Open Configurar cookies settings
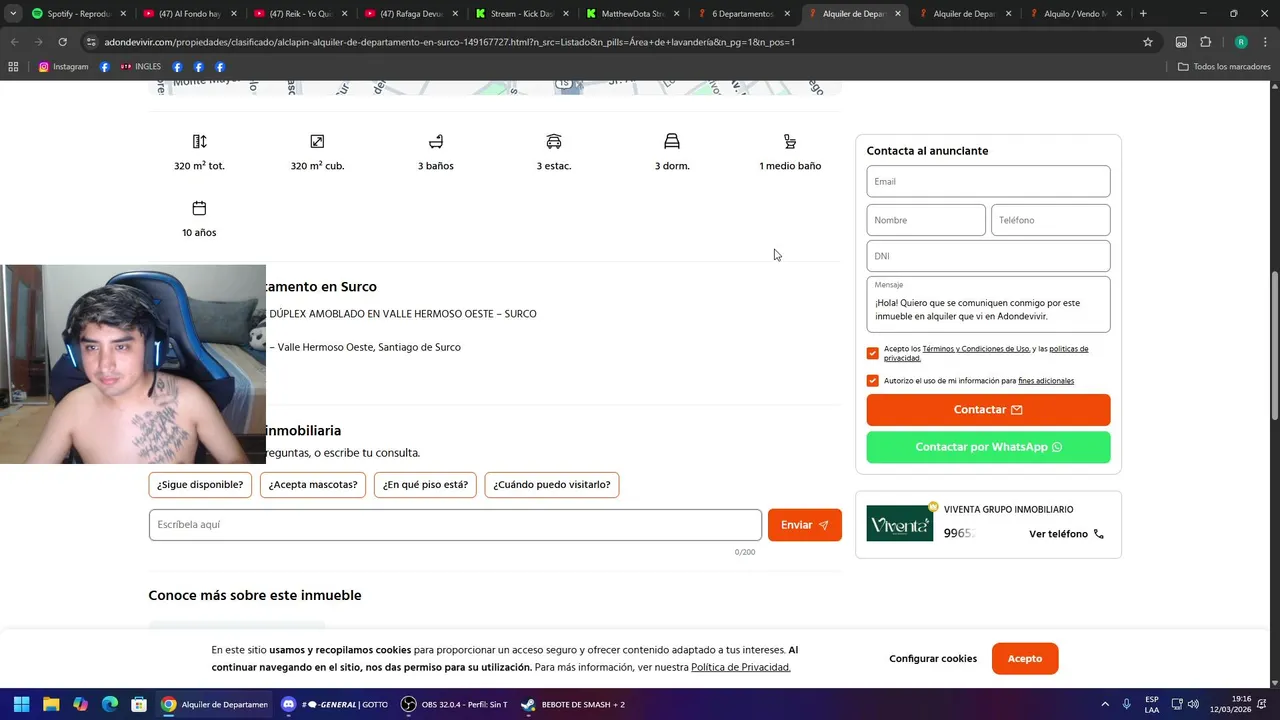 (x=933, y=659)
